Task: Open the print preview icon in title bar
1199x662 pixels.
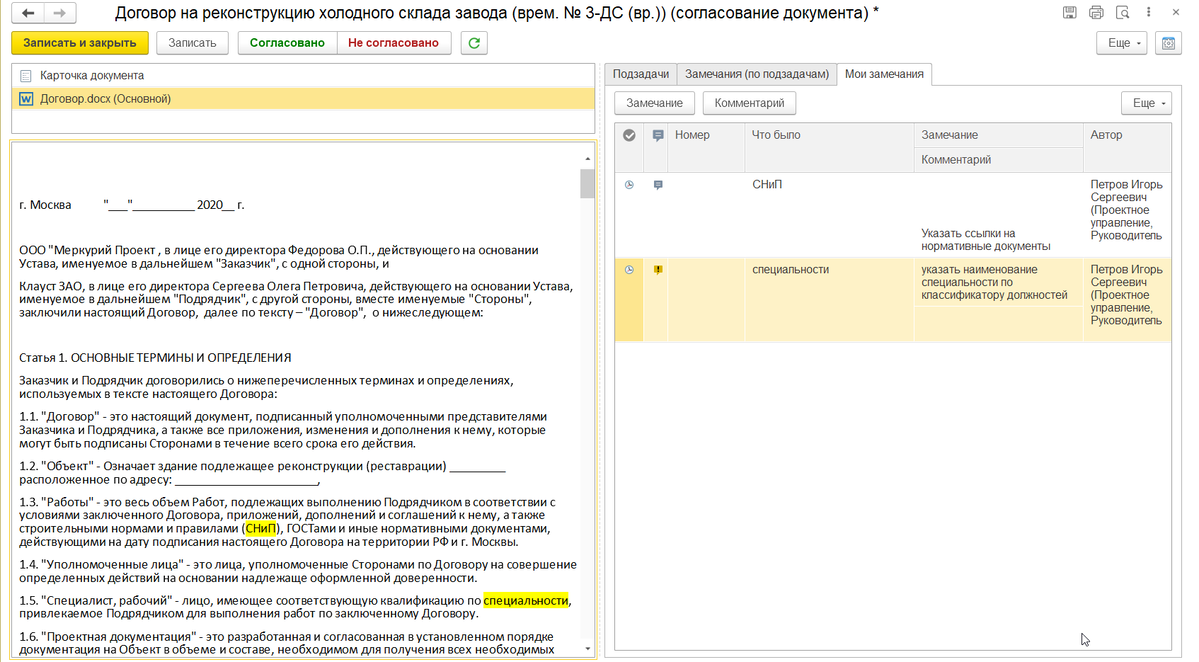Action: pos(1122,12)
